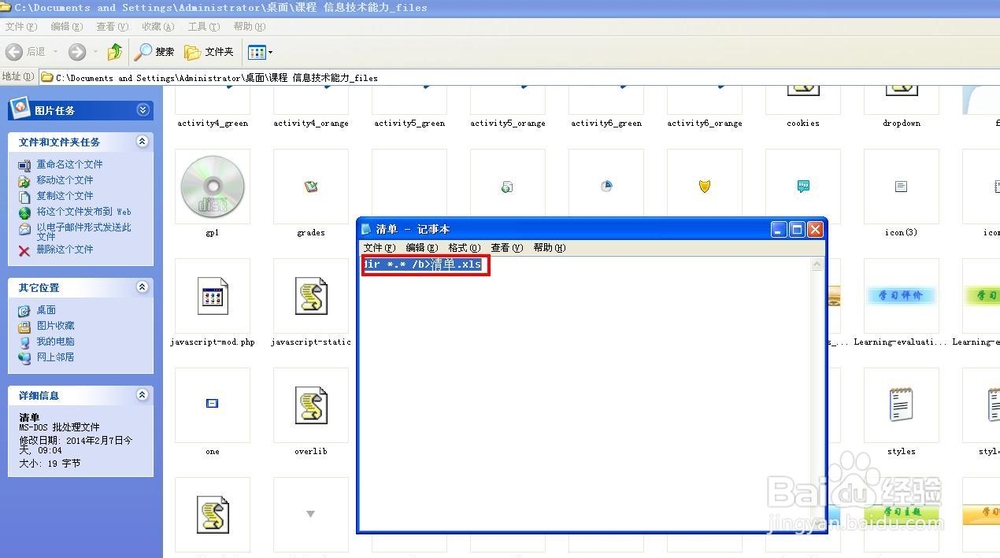The image size is (1000, 558).
Task: Collapse the 其它位置 panel
Action: [x=143, y=287]
